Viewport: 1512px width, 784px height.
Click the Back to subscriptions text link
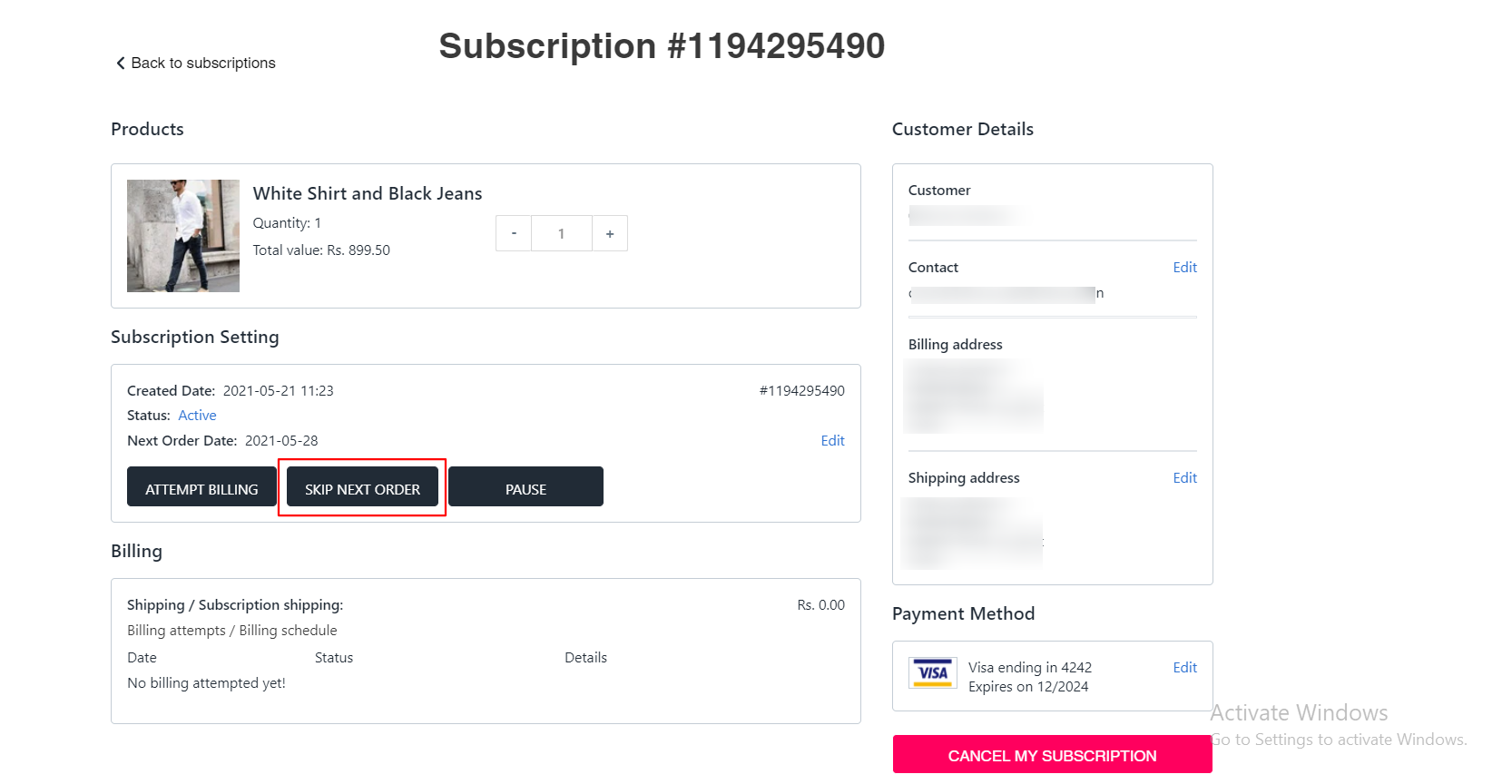[203, 63]
